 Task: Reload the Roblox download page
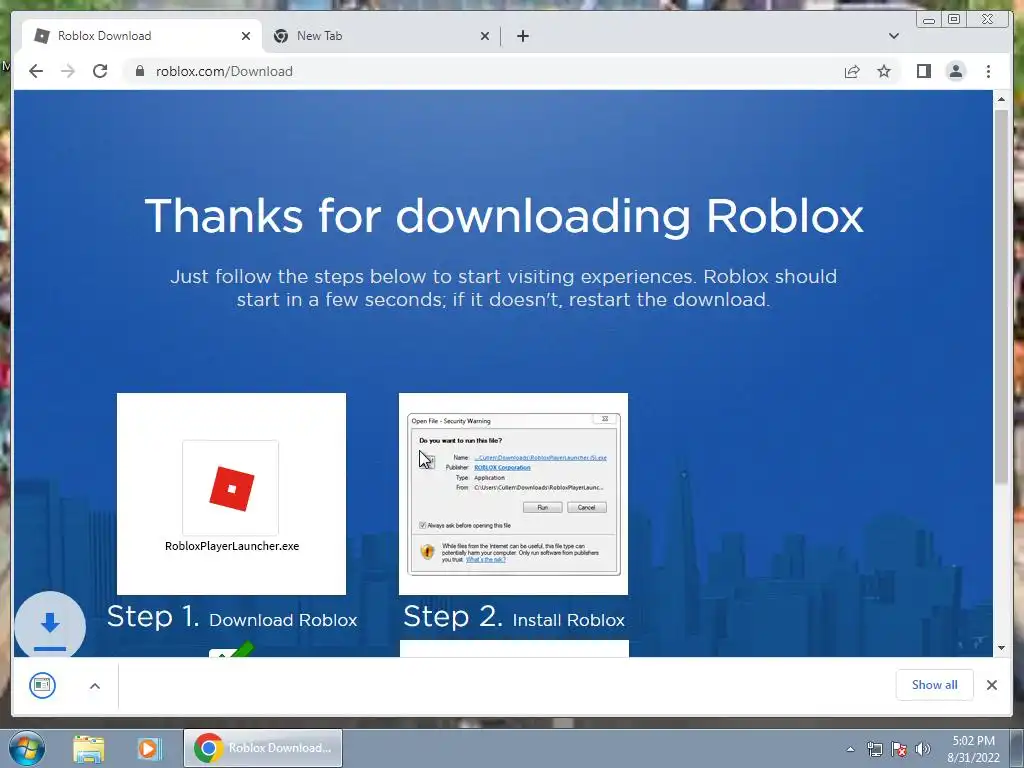tap(100, 71)
